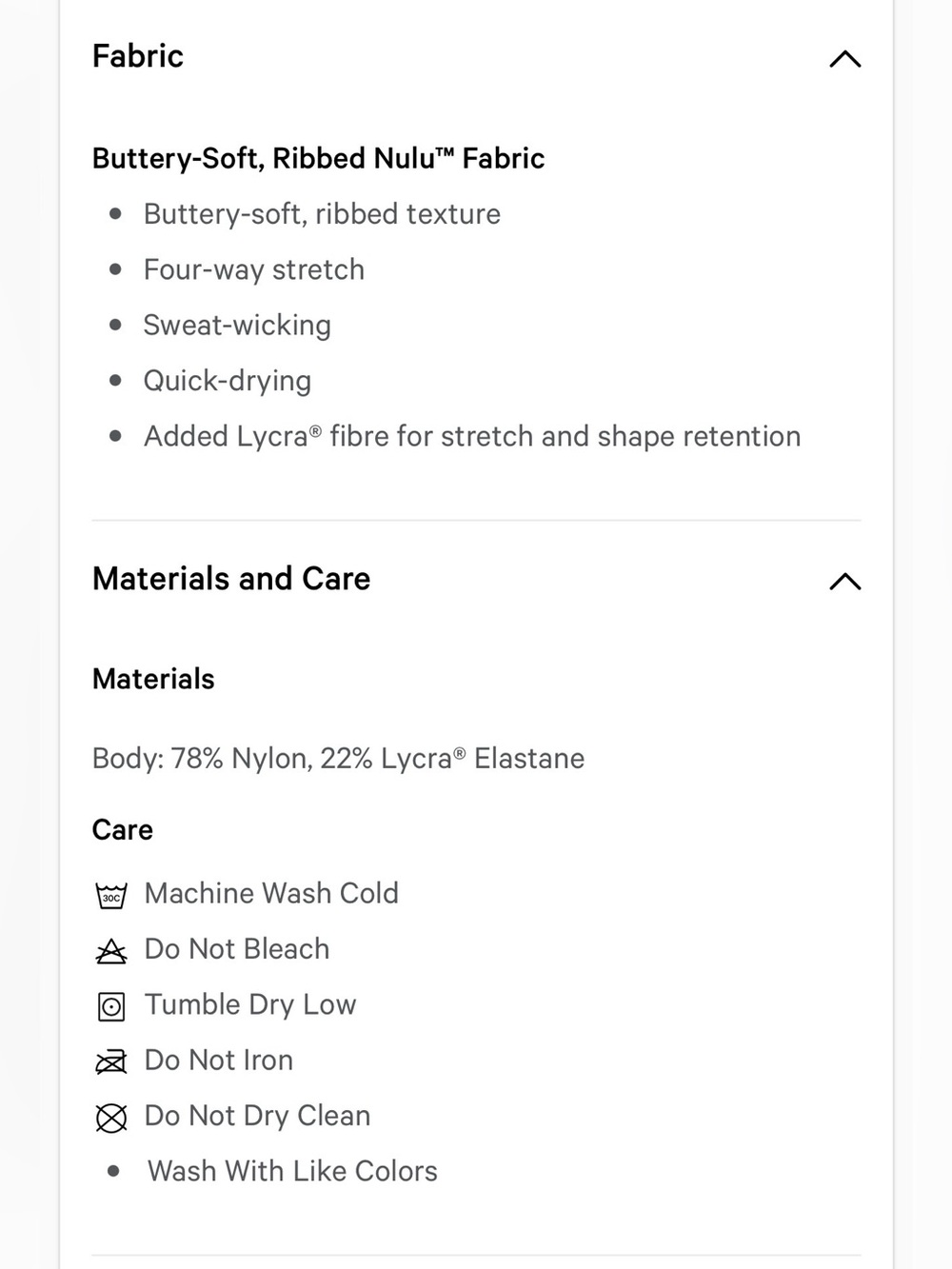Click the Four-way stretch bullet item

[x=254, y=269]
